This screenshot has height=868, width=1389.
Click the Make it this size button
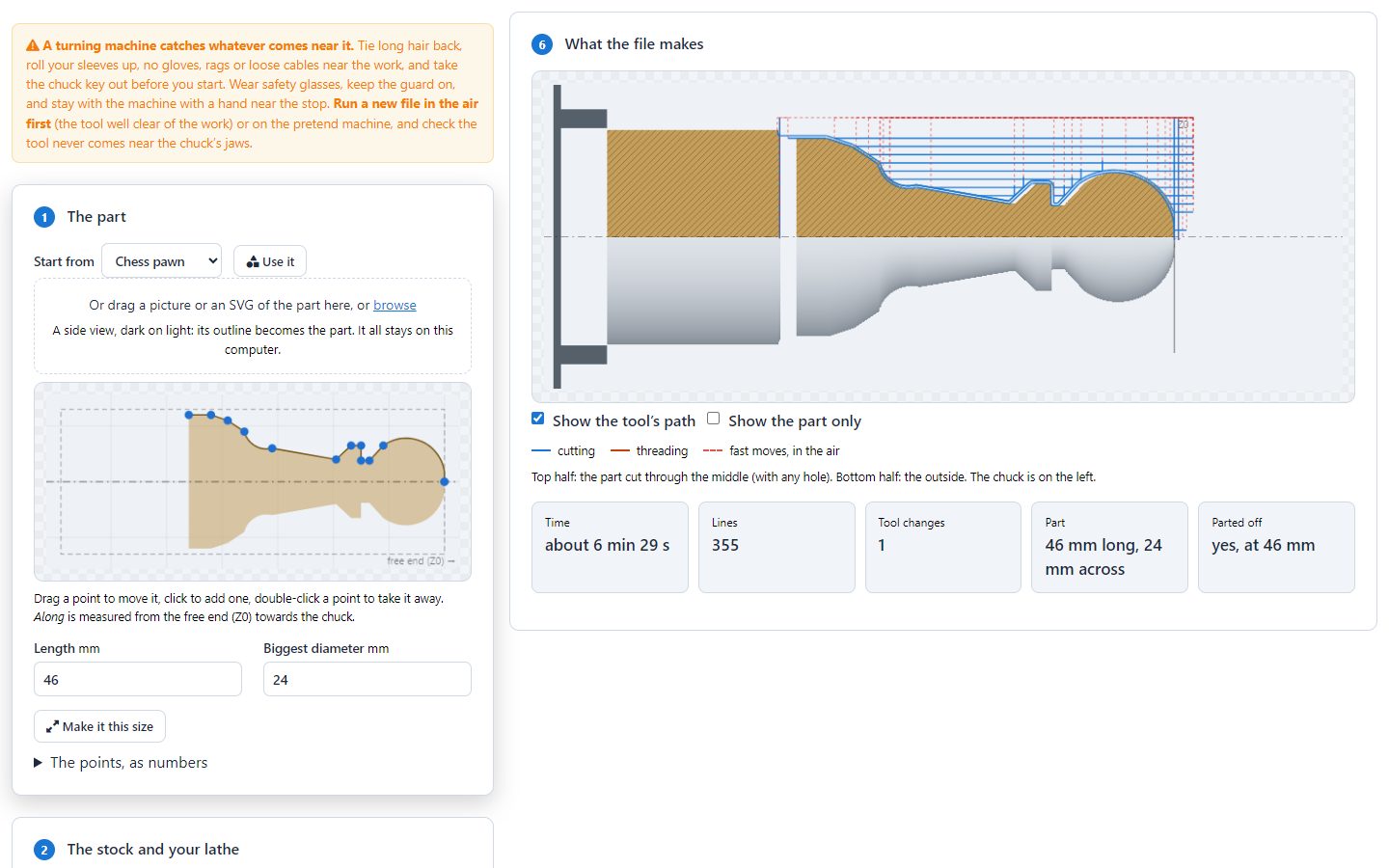tap(99, 726)
